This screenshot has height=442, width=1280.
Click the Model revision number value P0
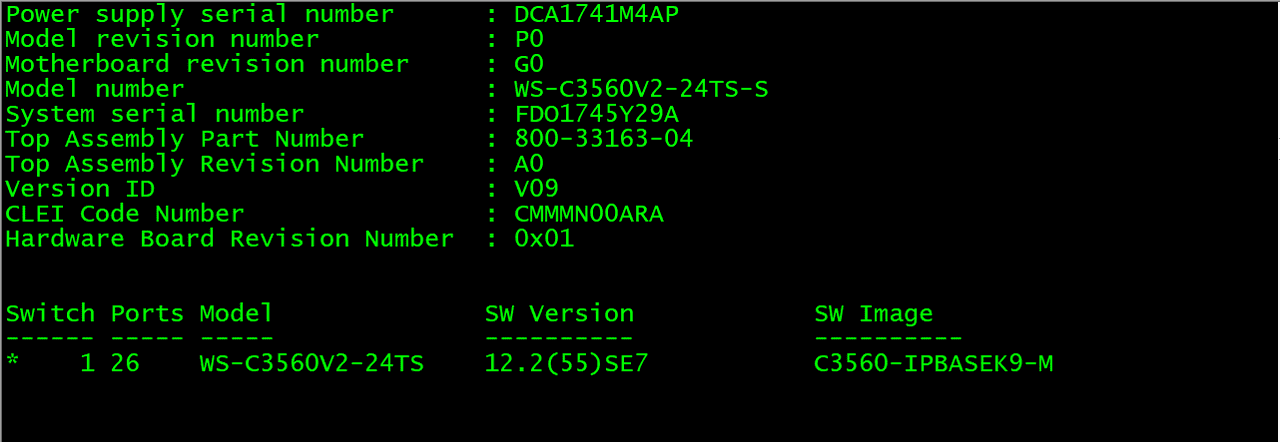pos(529,39)
